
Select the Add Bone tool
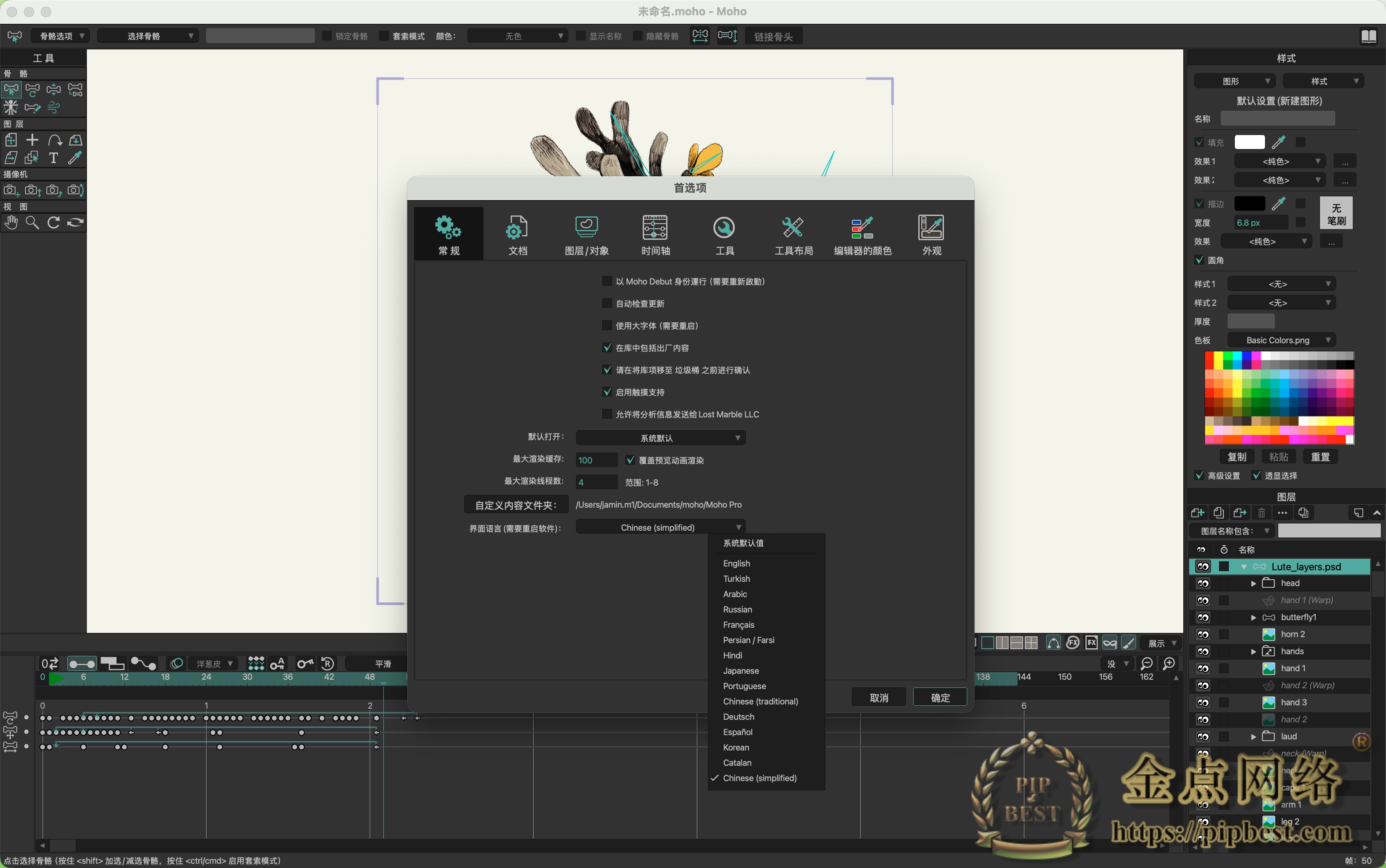(x=32, y=107)
